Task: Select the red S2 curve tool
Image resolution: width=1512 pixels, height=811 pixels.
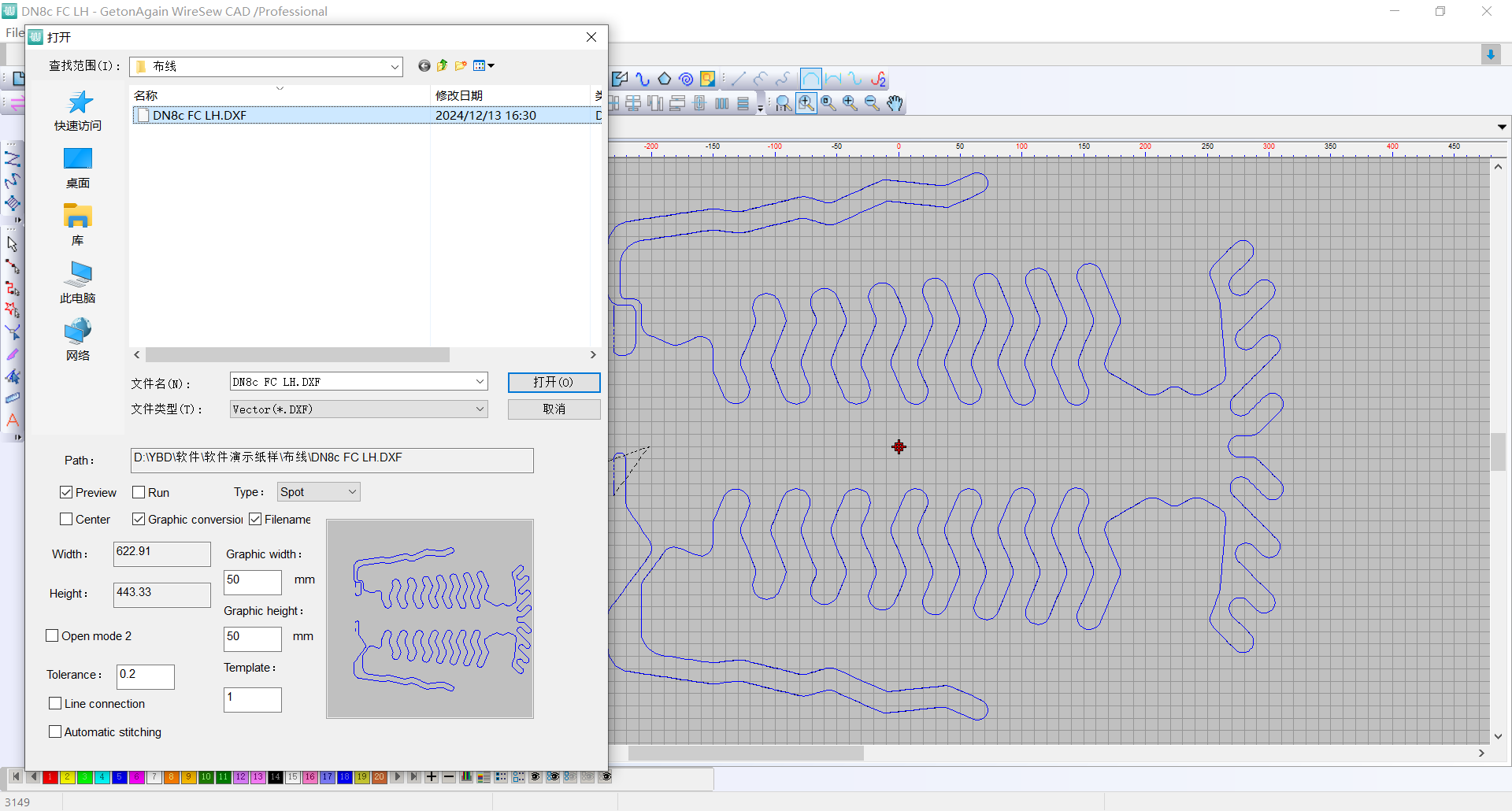Action: 879,79
